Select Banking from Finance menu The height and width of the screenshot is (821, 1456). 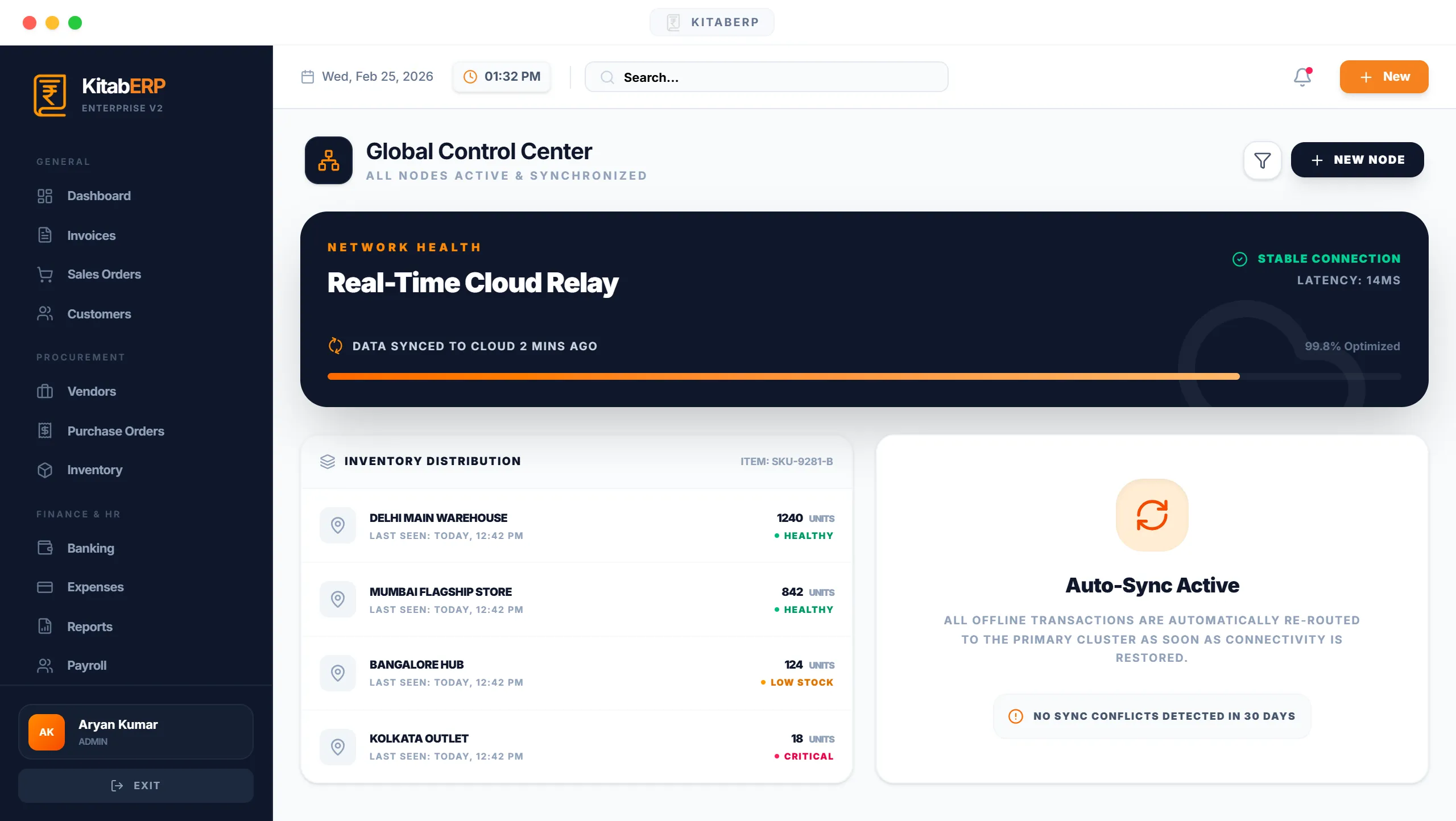[x=90, y=548]
